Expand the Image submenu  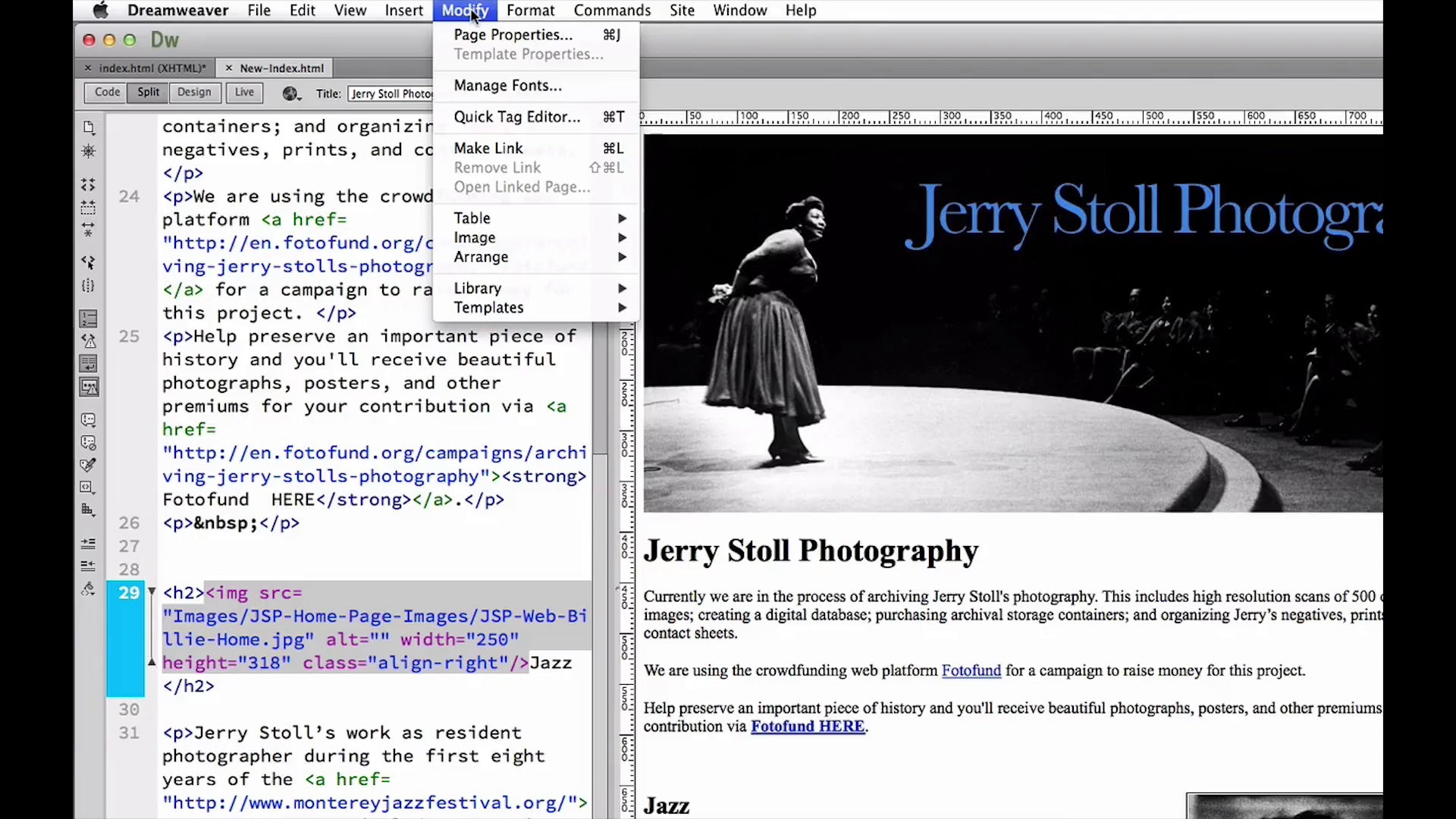coord(536,237)
